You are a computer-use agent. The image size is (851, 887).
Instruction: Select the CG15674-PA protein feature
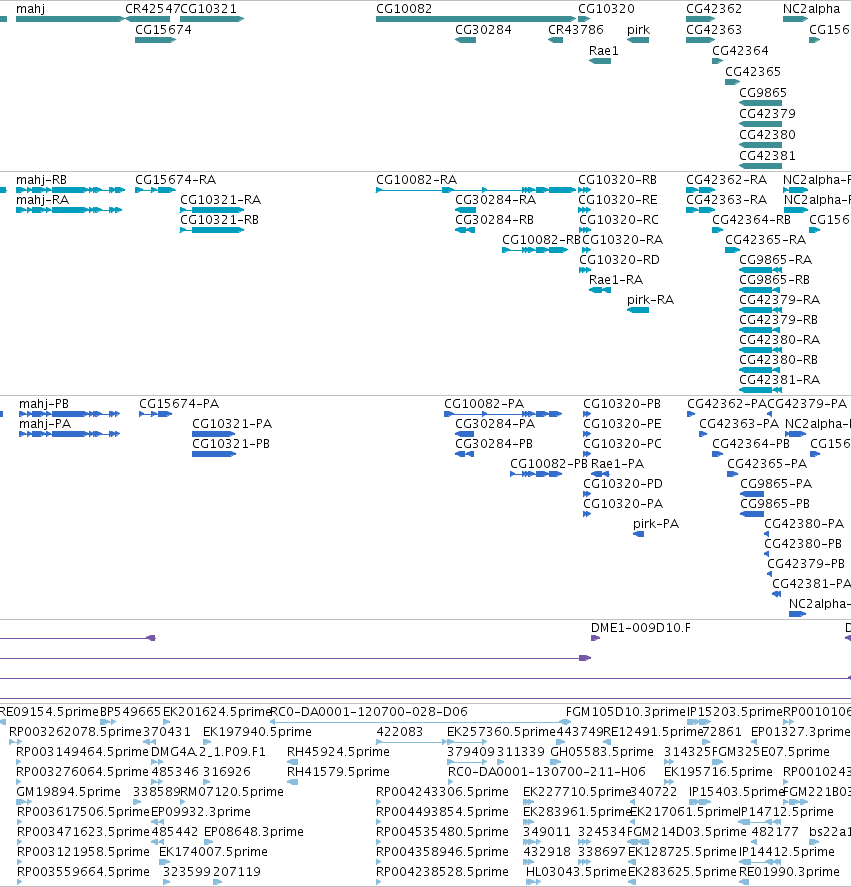[x=156, y=414]
